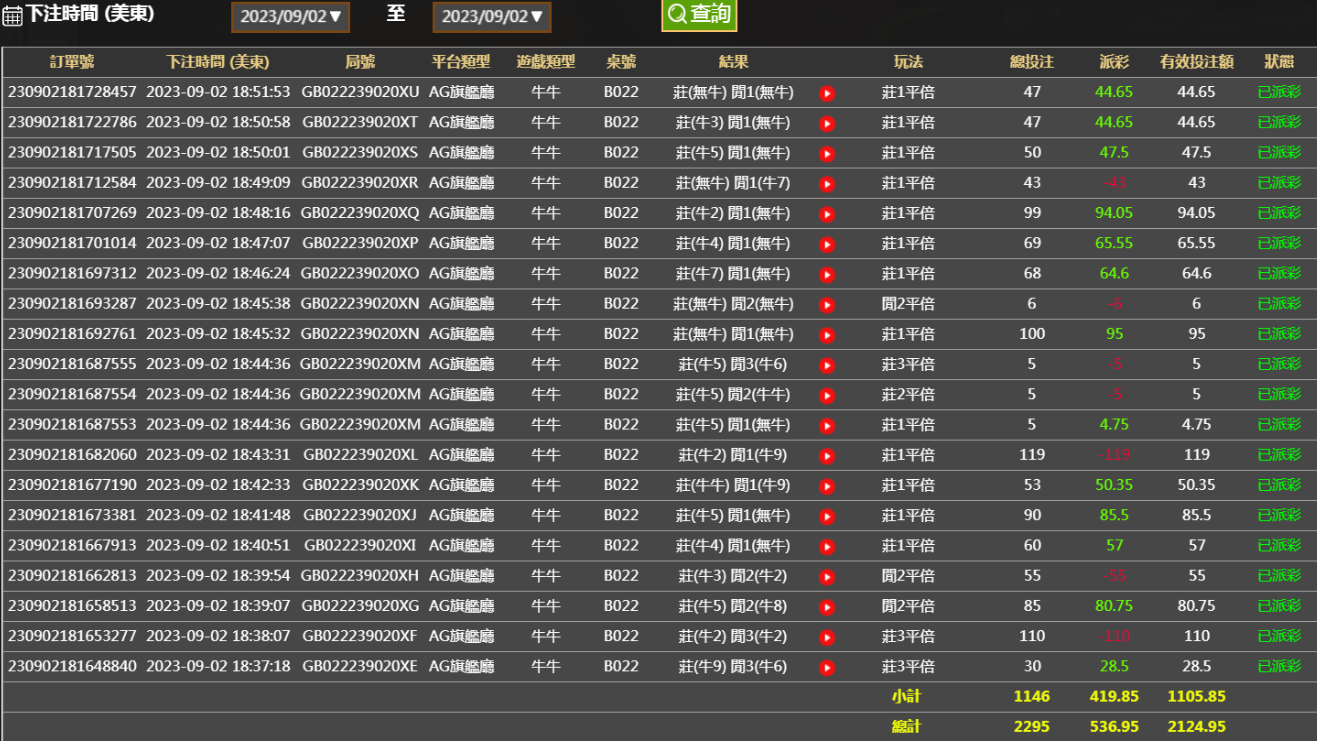This screenshot has width=1317, height=741.
Task: Click the 狀態 column header
Action: [x=1279, y=62]
